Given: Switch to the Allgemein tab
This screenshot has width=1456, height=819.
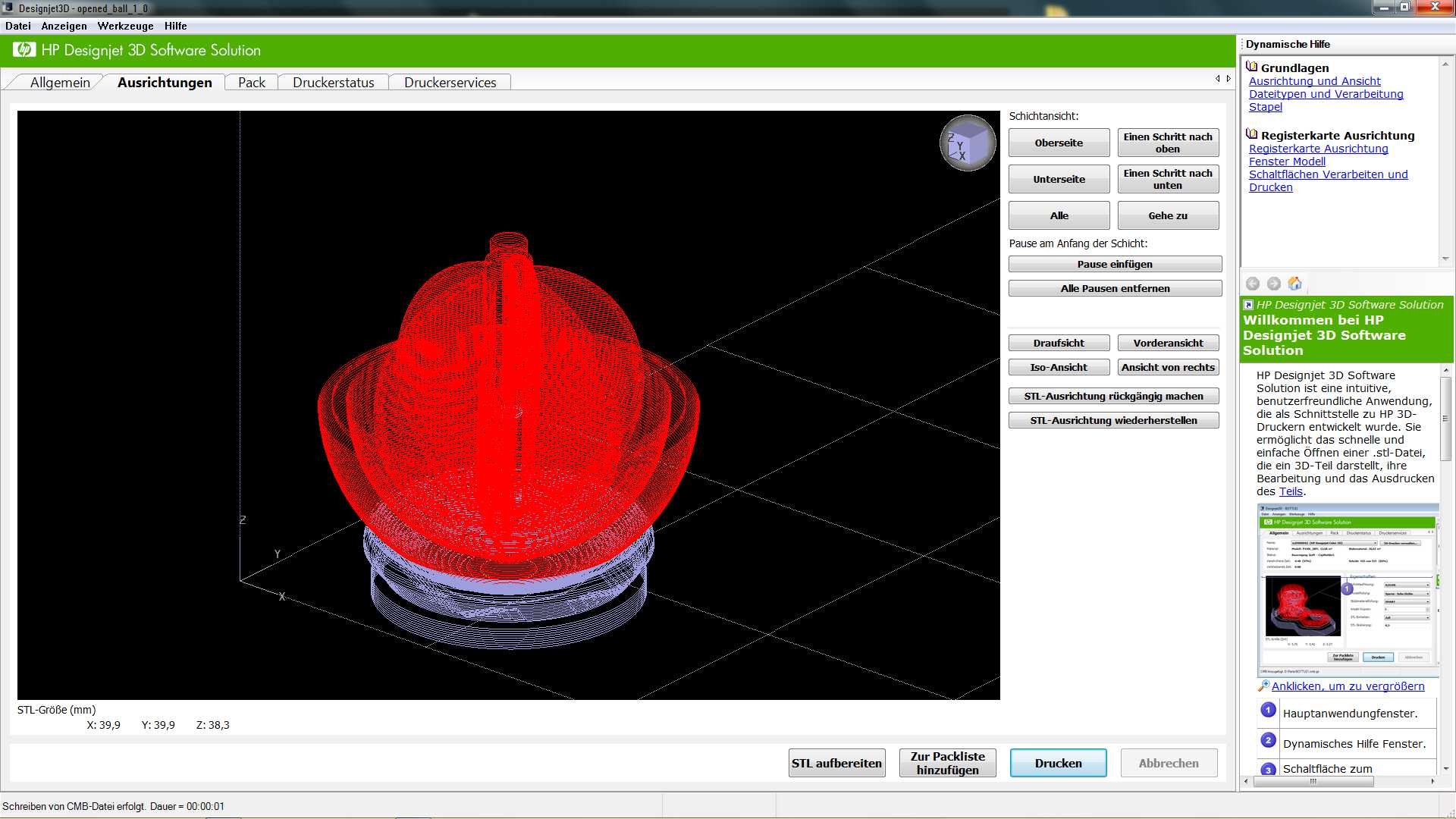Looking at the screenshot, I should pyautogui.click(x=60, y=83).
